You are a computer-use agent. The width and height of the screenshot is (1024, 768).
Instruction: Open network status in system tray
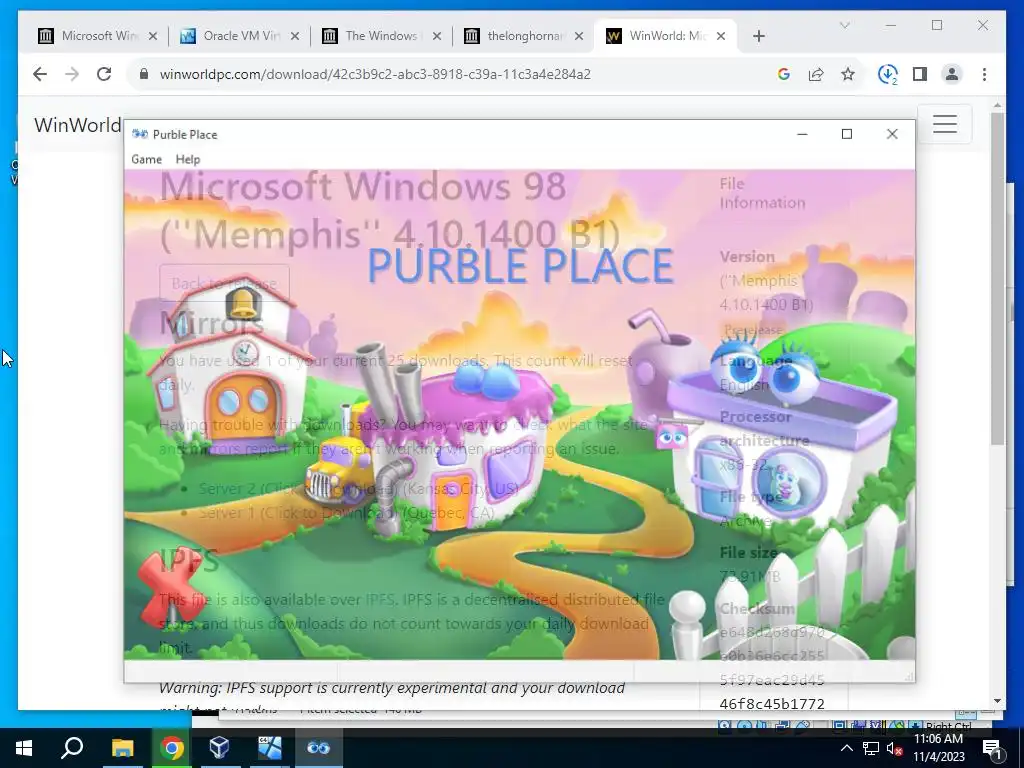[871, 748]
